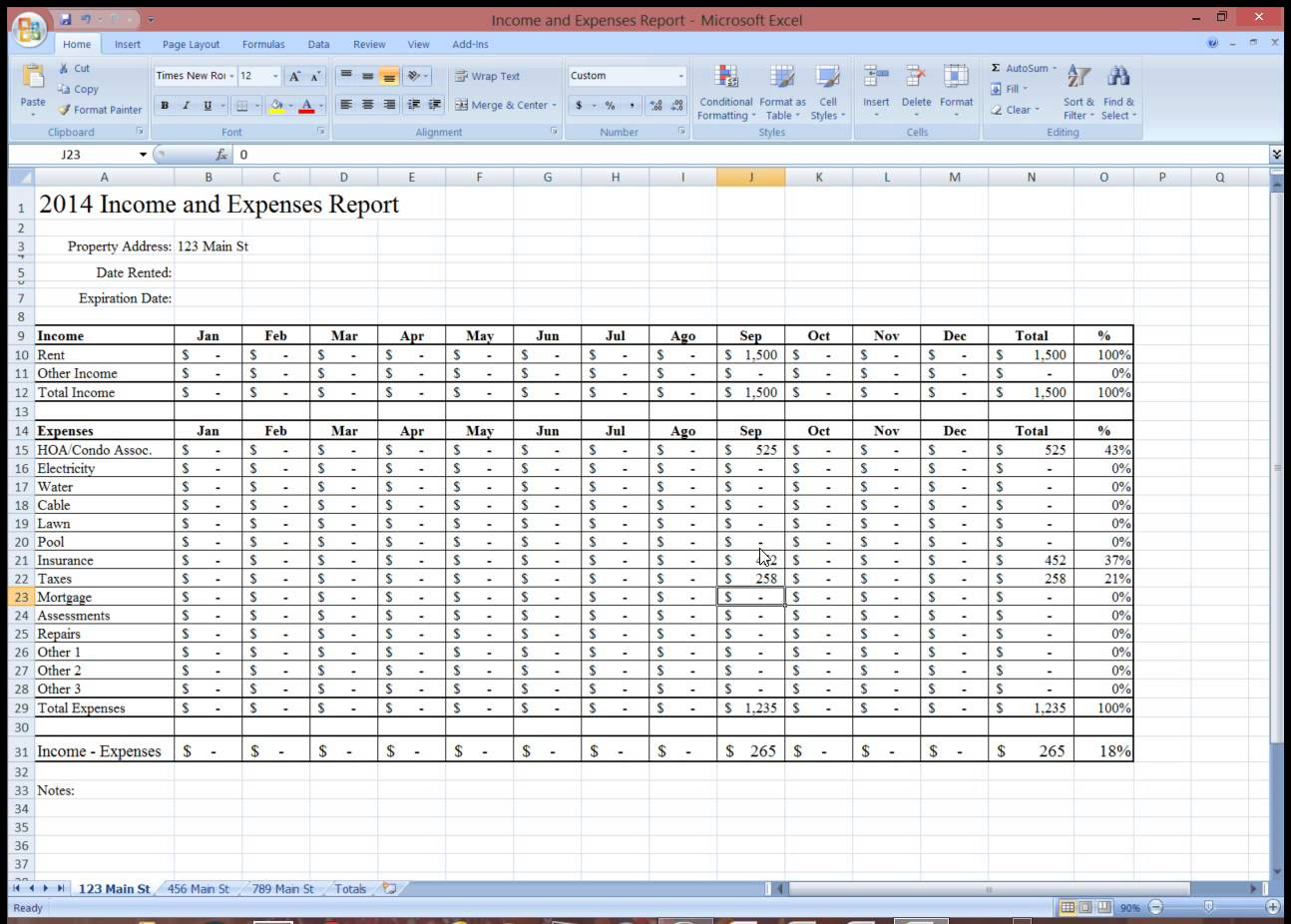Click the zoom slider handle
Image resolution: width=1291 pixels, height=924 pixels.
pos(1208,907)
